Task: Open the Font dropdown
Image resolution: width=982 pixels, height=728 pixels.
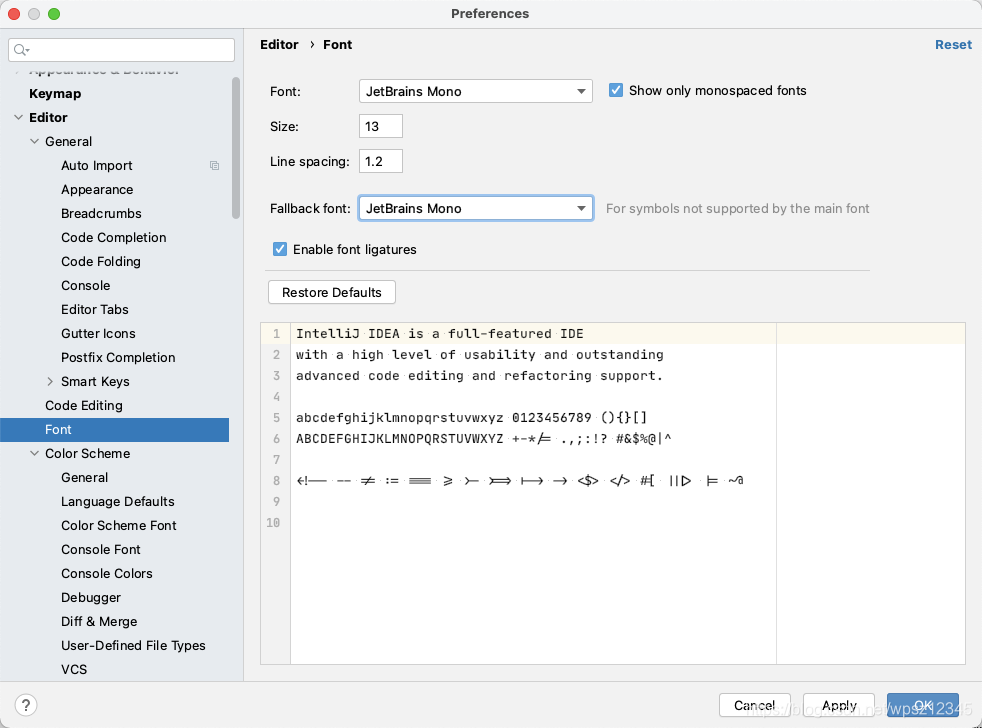Action: pos(475,91)
